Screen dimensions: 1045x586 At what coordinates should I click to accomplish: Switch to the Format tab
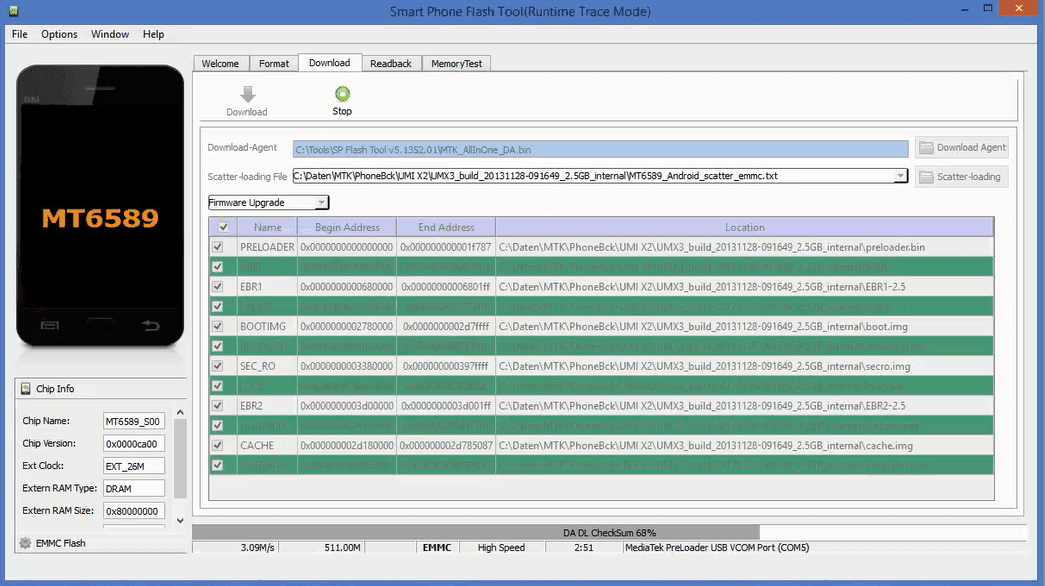tap(274, 63)
